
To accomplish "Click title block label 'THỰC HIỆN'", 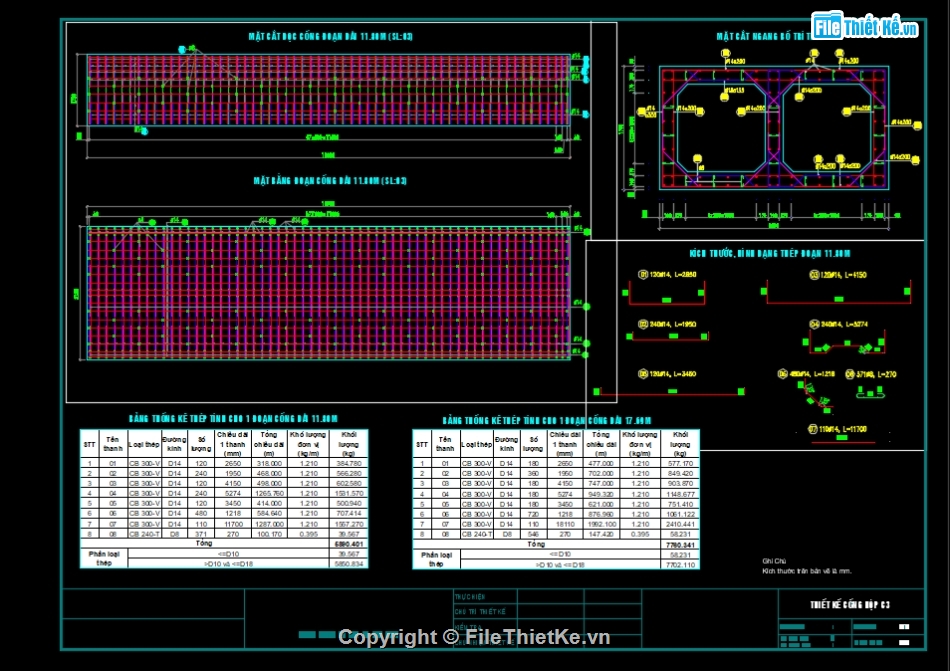I will click(470, 597).
